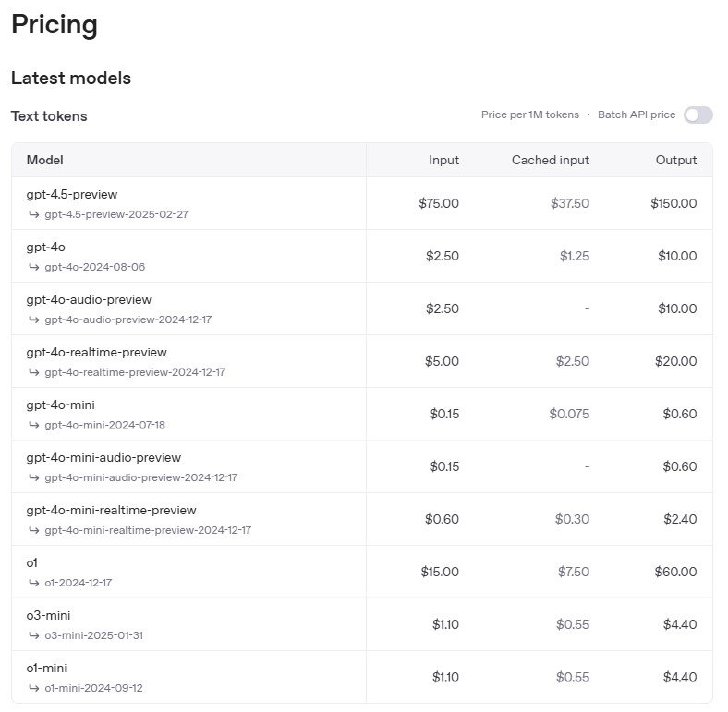The width and height of the screenshot is (728, 712).
Task: Toggle the Batch API price switch
Action: tap(698, 115)
